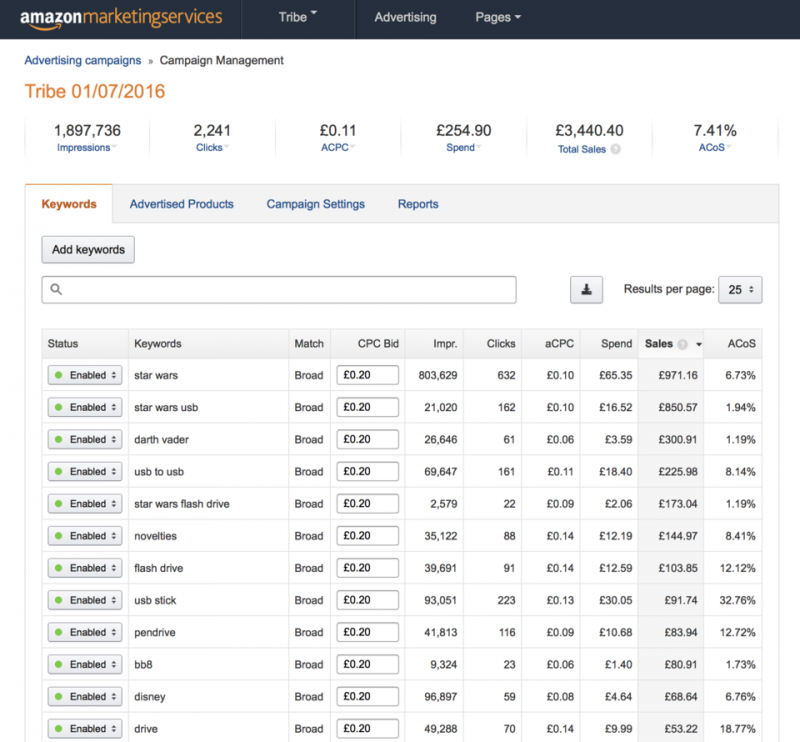This screenshot has height=742, width=800.
Task: Click the Add keywords button
Action: [x=88, y=250]
